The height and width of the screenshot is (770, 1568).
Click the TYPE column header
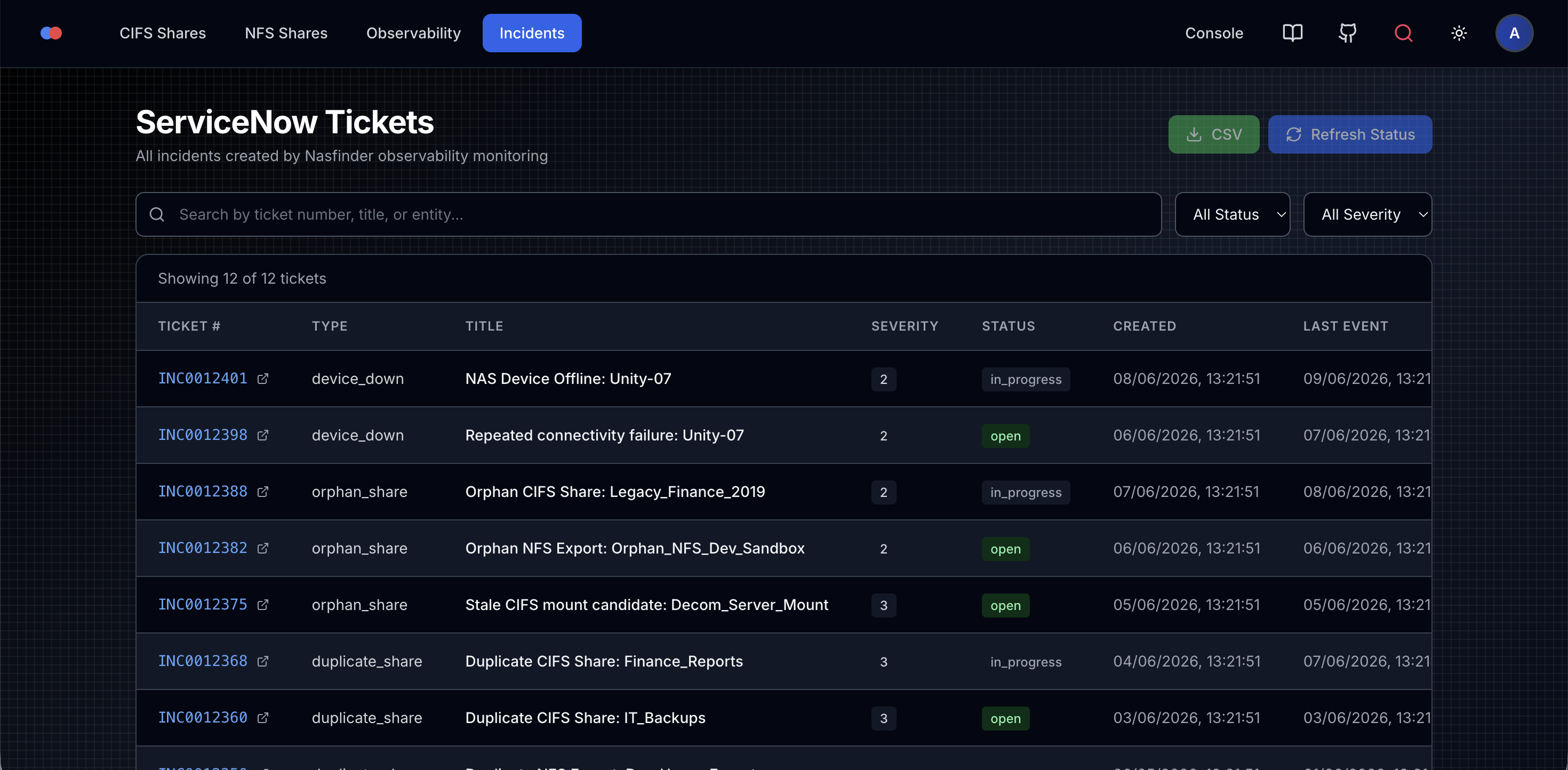pos(329,326)
